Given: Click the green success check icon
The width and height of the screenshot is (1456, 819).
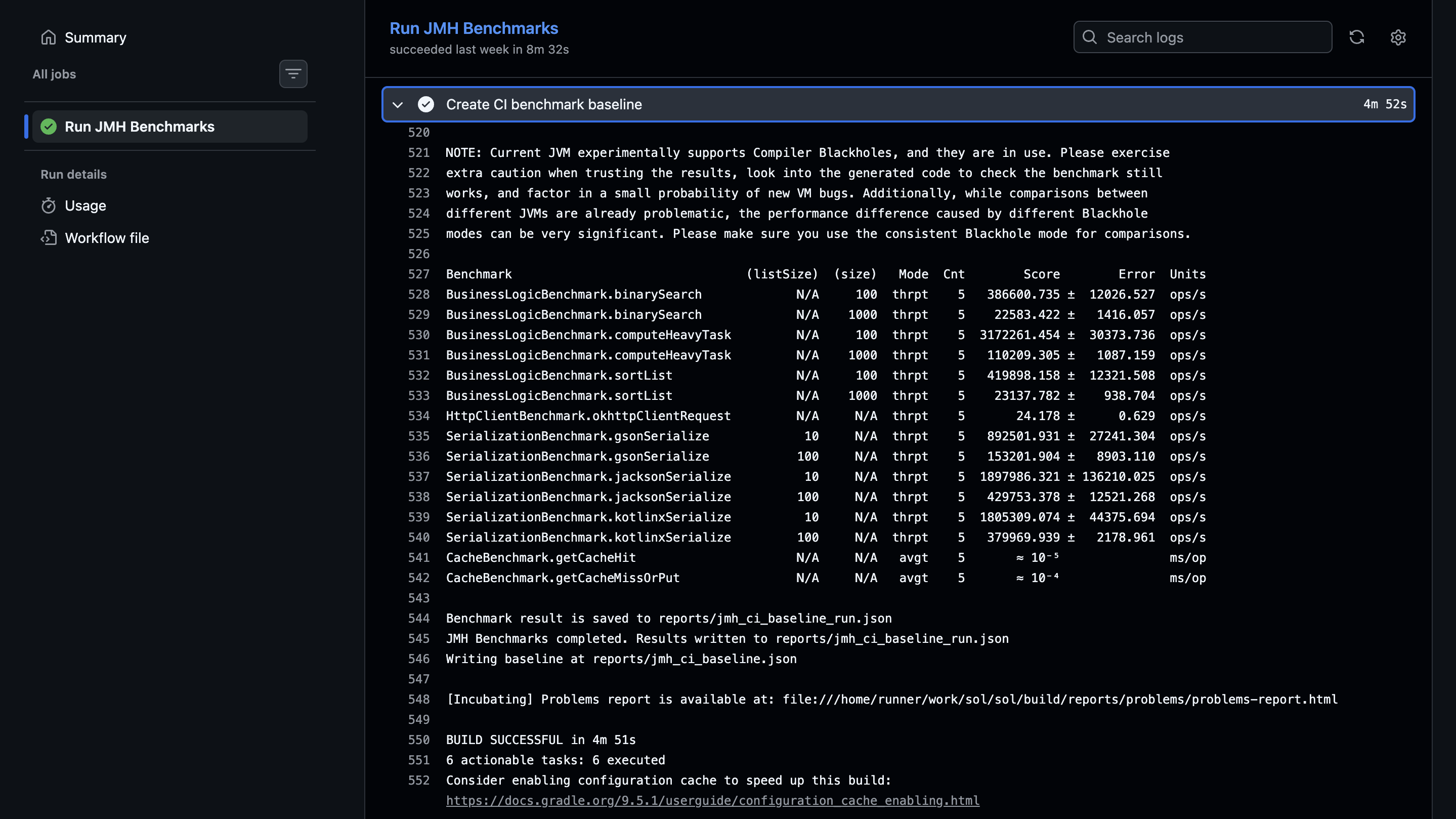Looking at the screenshot, I should coord(49,127).
